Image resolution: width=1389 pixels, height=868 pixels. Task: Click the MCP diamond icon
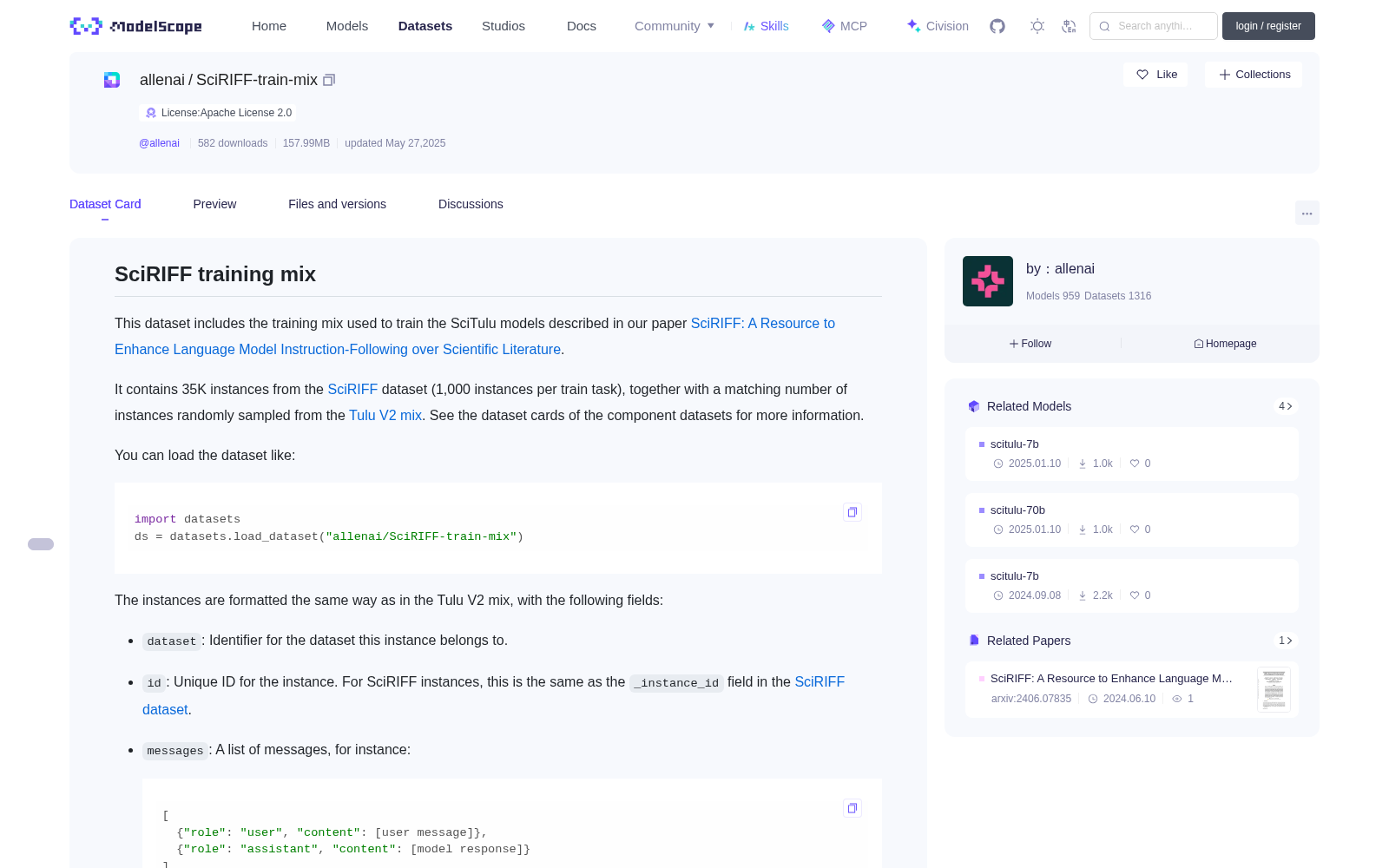tap(828, 26)
